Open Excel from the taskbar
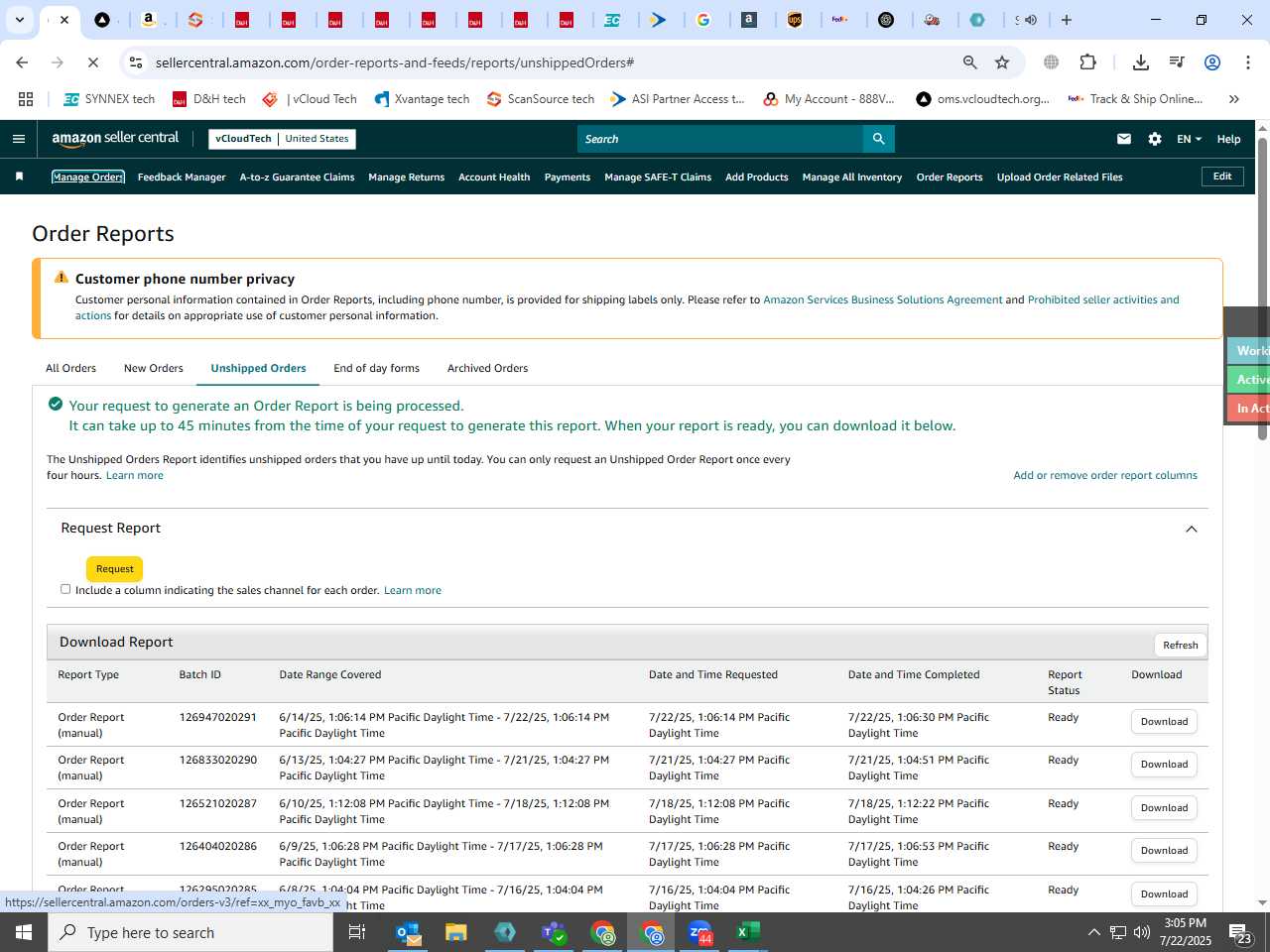Image resolution: width=1270 pixels, height=952 pixels. [x=747, y=932]
